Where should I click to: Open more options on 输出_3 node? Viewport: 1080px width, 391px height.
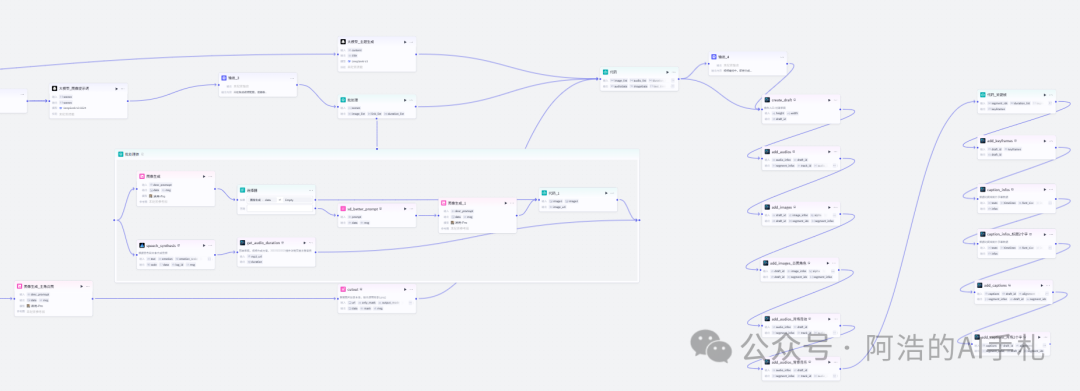coord(293,78)
